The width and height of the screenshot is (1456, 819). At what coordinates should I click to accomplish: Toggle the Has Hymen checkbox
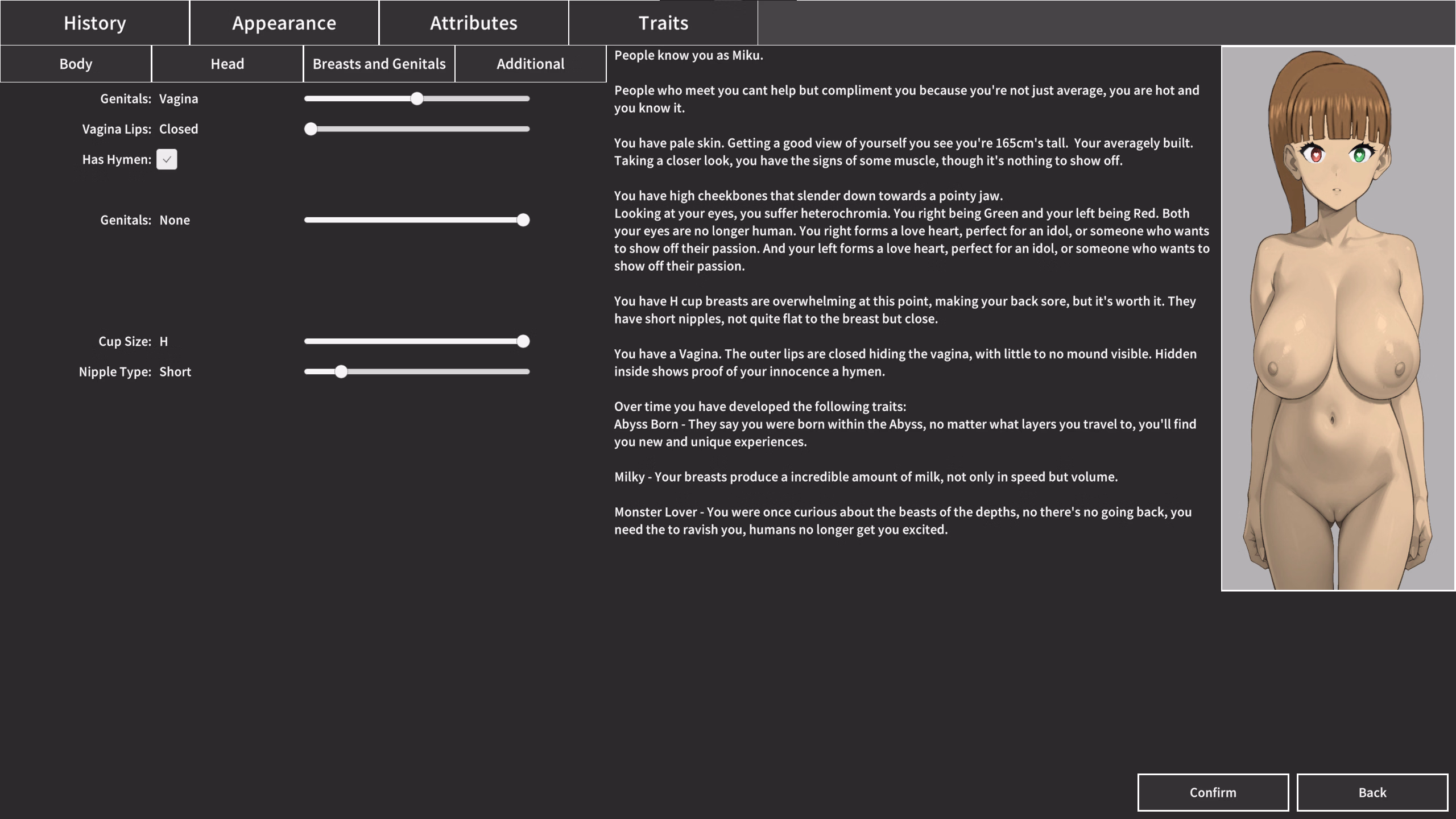pyautogui.click(x=167, y=159)
